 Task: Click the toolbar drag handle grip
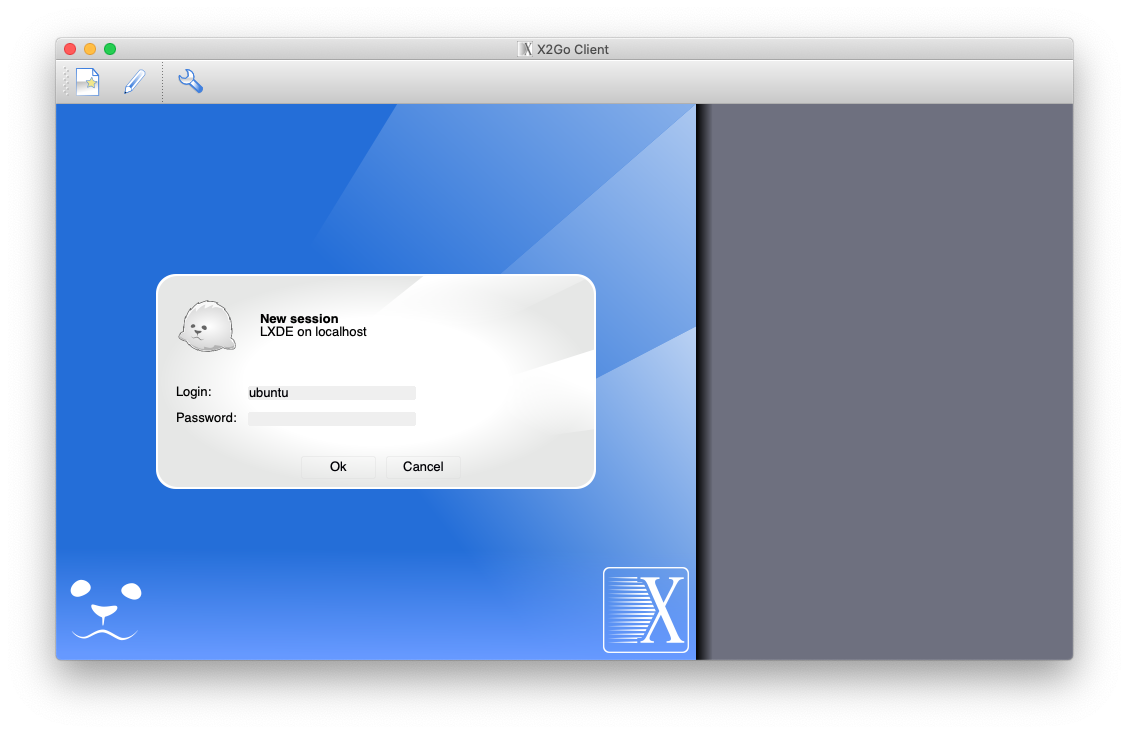coord(66,81)
